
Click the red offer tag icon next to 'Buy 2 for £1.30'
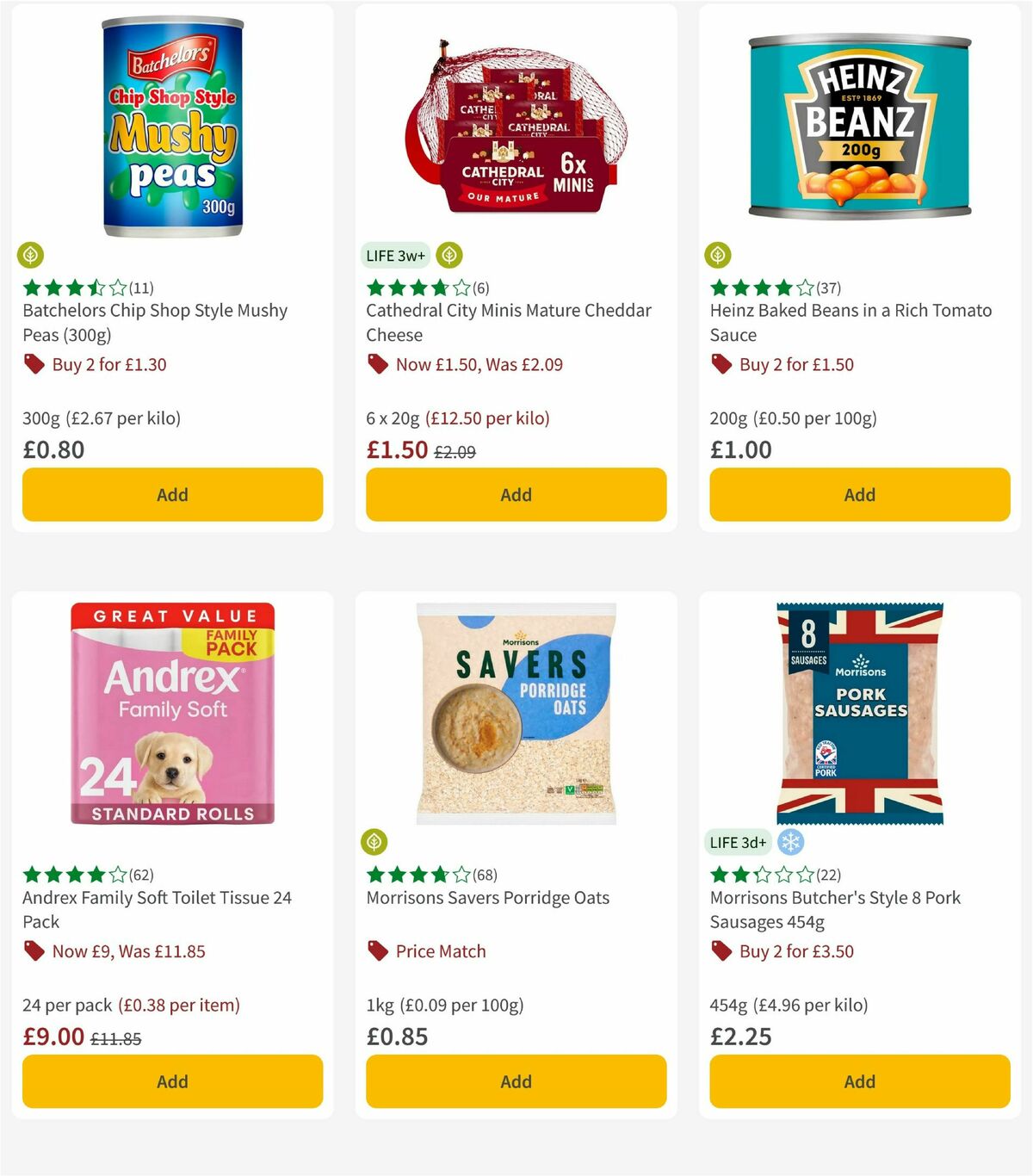(x=34, y=364)
